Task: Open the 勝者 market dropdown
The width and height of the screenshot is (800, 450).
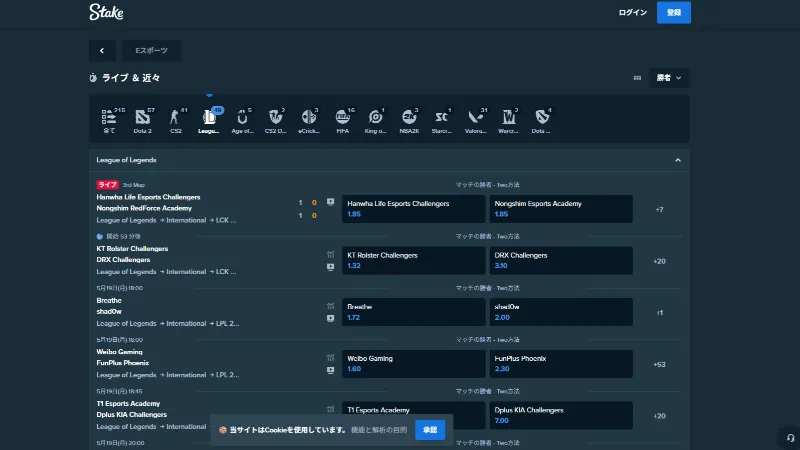Action: pyautogui.click(x=669, y=78)
